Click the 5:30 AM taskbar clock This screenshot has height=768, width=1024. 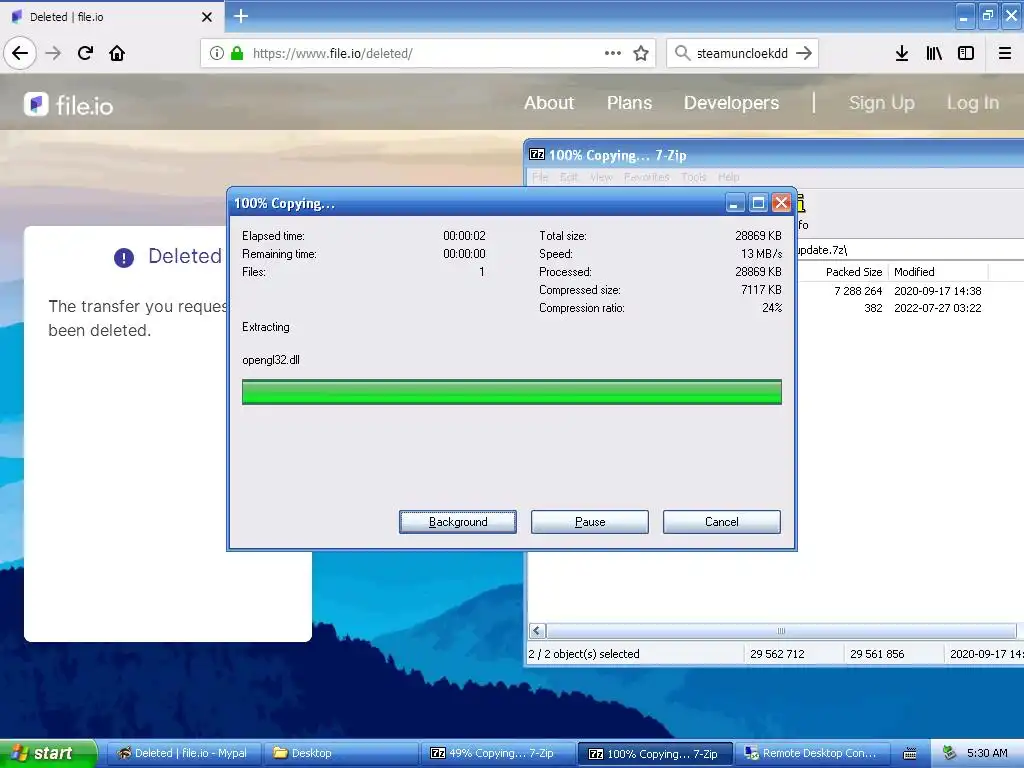tap(987, 753)
